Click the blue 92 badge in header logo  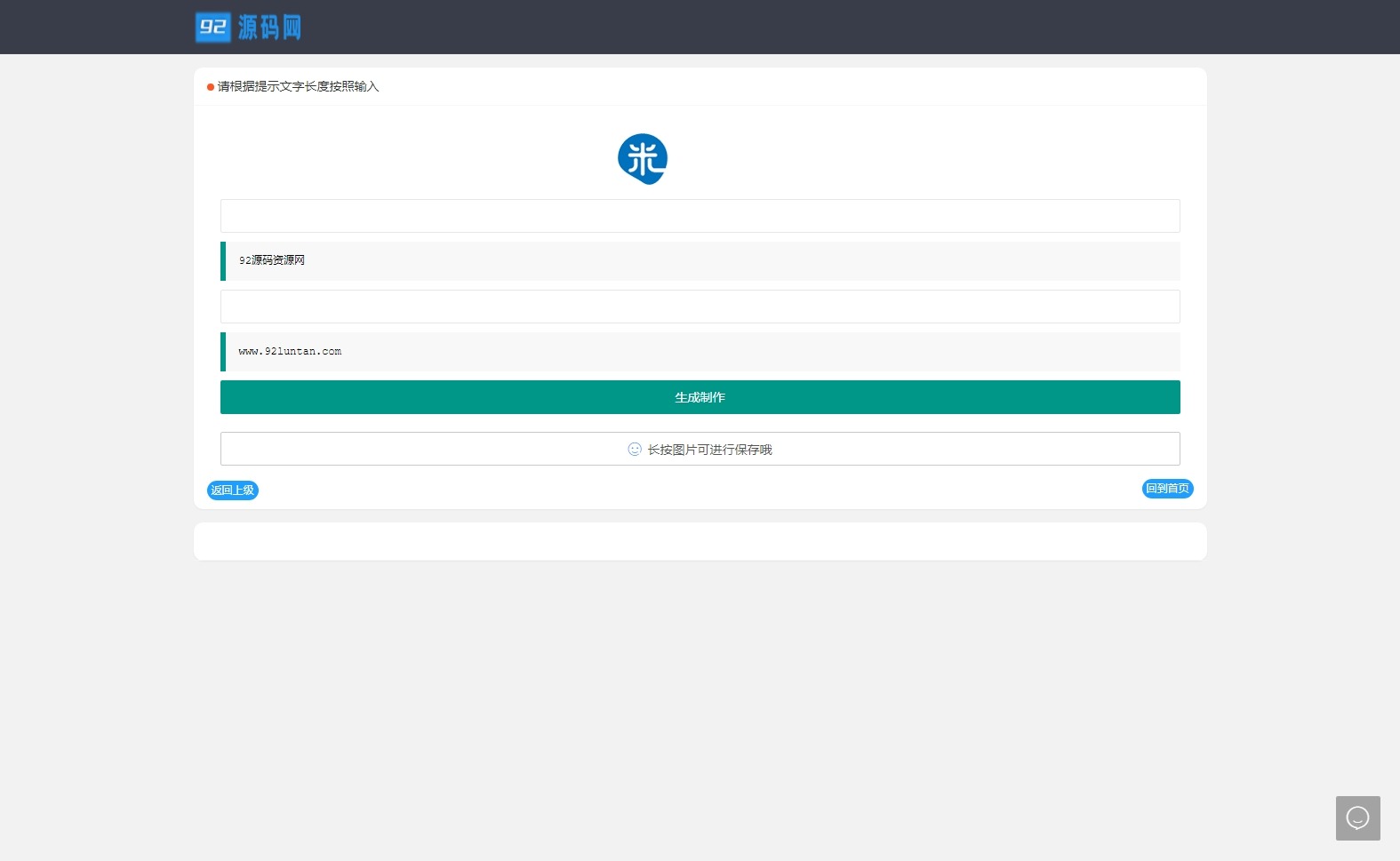click(x=212, y=28)
